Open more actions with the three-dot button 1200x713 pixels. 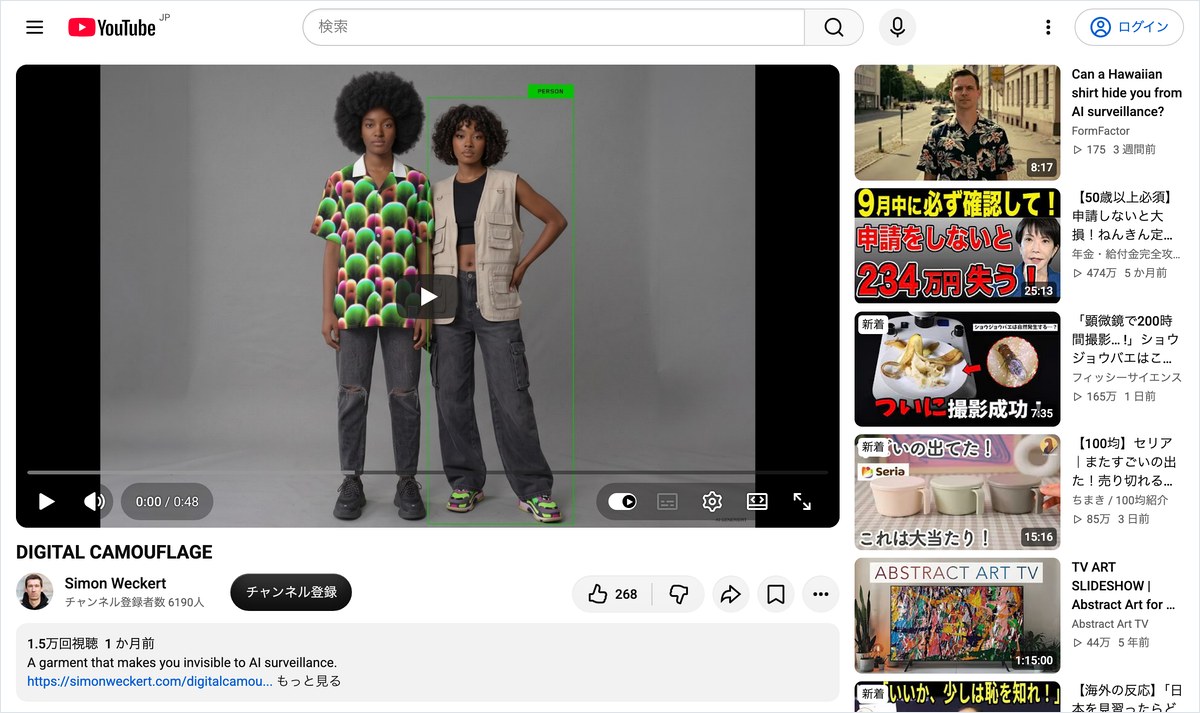coord(820,594)
